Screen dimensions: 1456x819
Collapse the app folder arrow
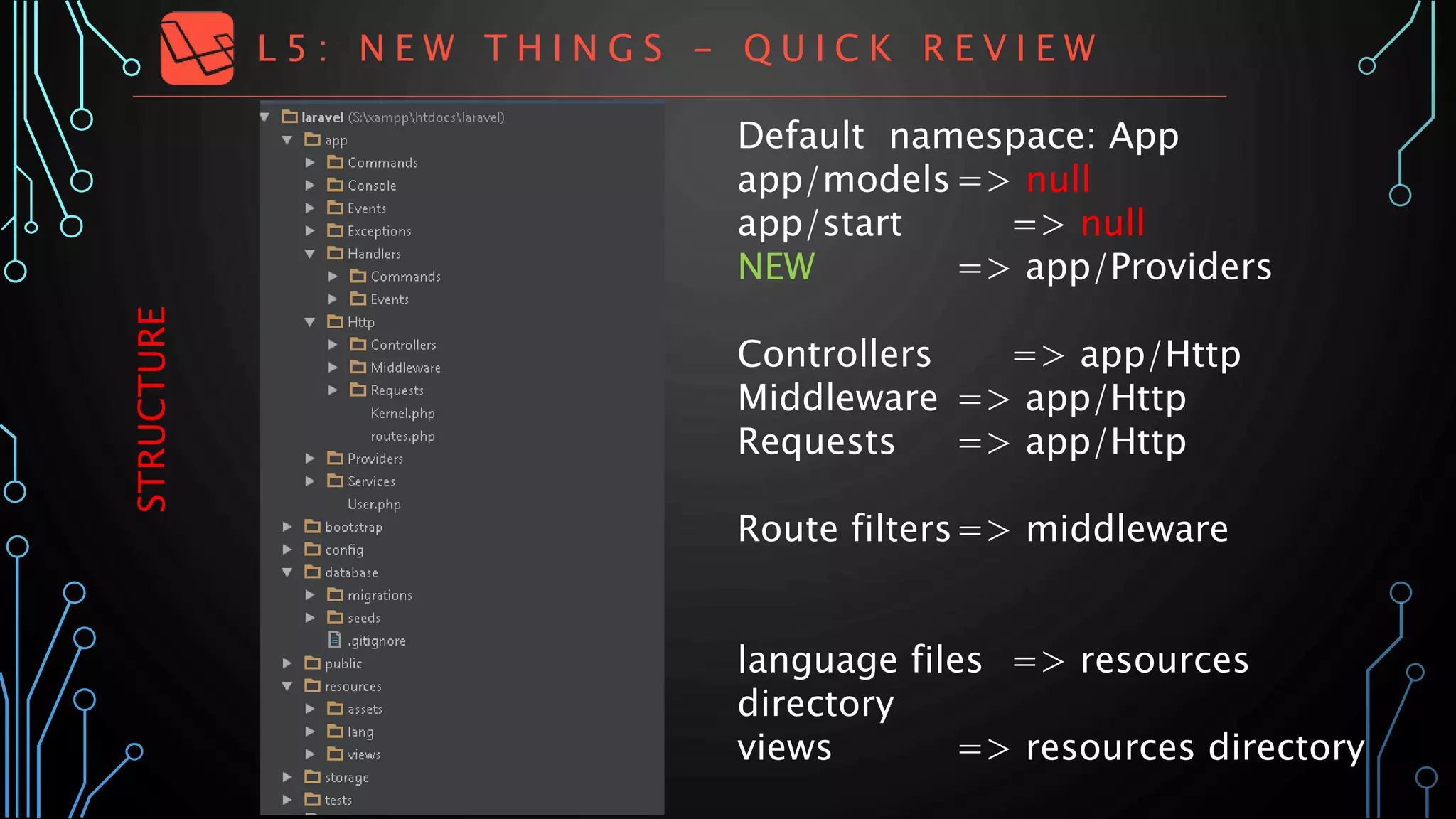(x=287, y=140)
